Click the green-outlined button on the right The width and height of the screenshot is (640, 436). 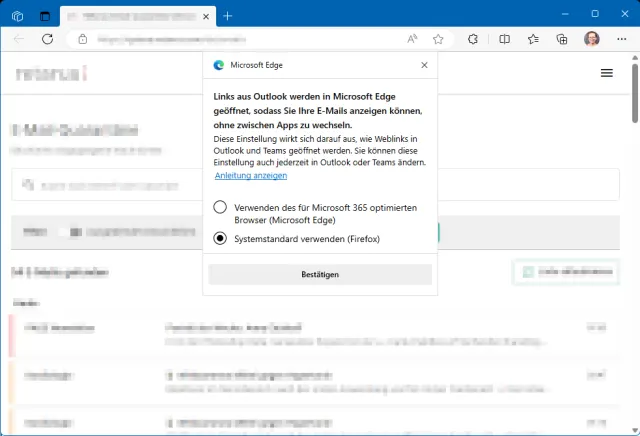click(x=566, y=272)
